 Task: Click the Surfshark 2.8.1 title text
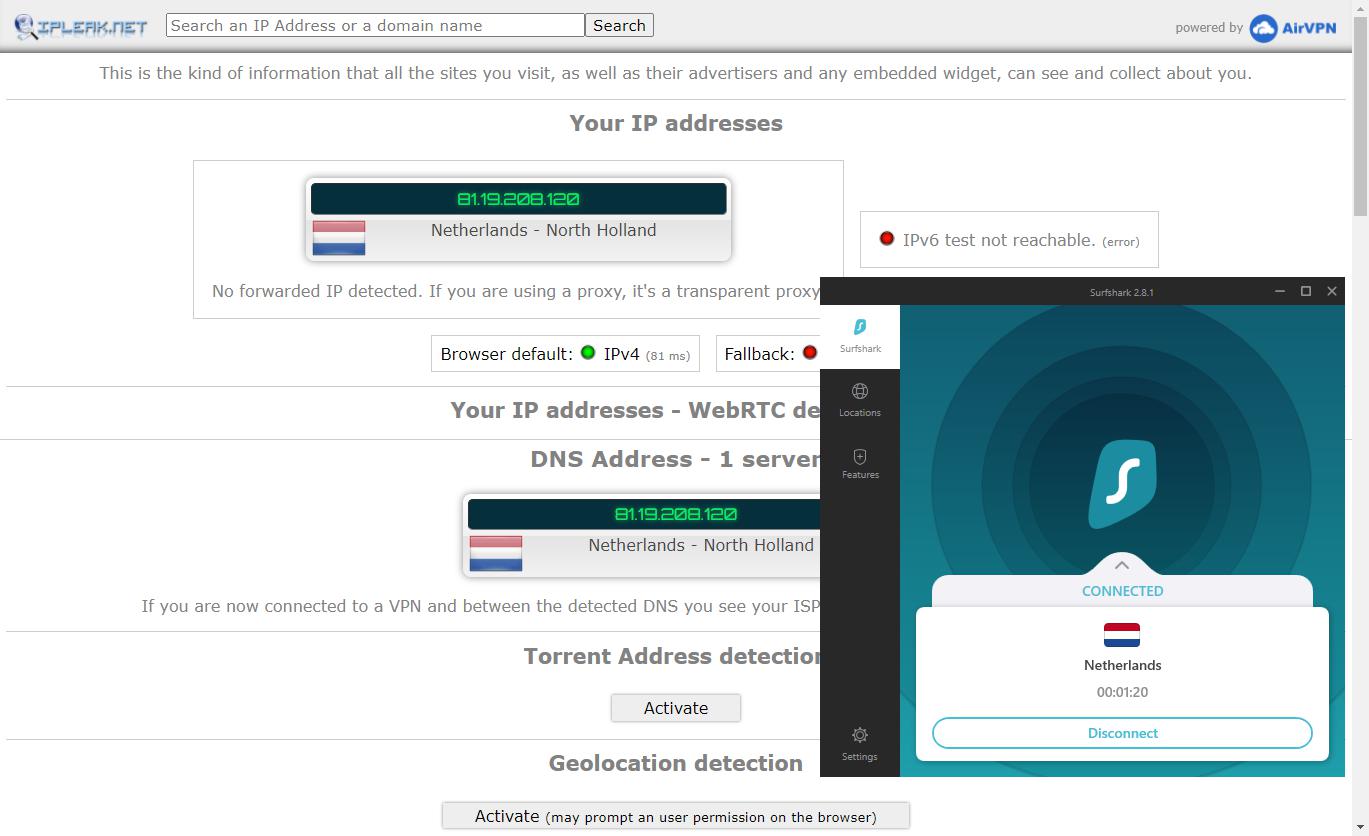[x=1122, y=292]
